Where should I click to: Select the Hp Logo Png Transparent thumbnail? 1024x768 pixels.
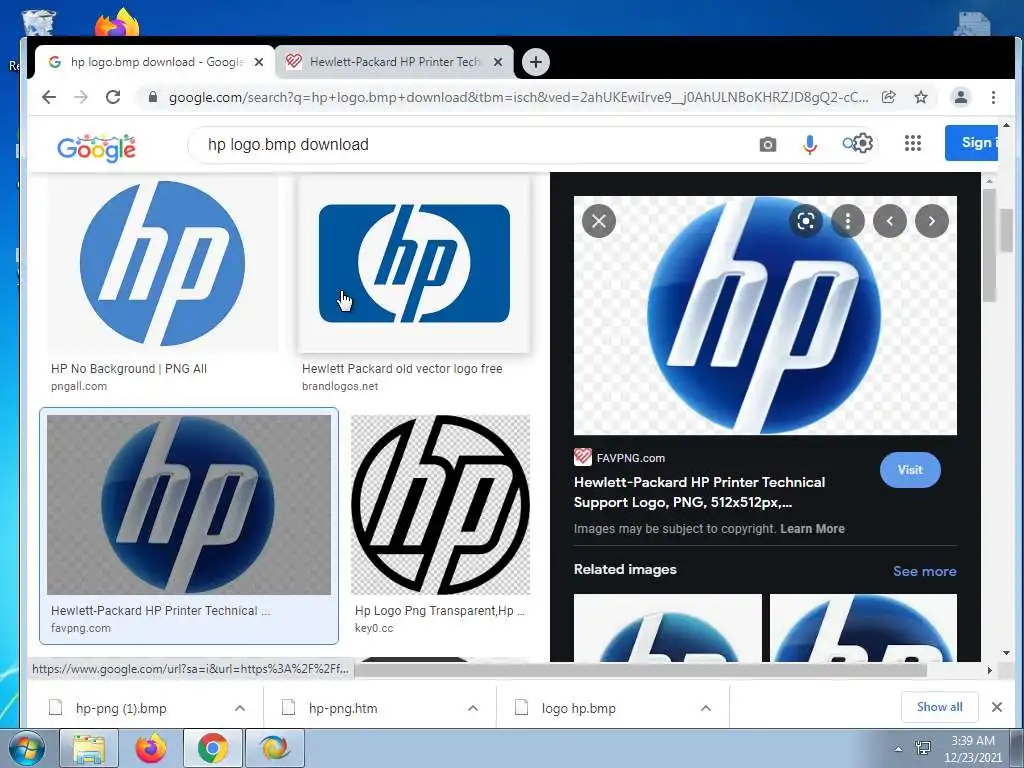[440, 505]
